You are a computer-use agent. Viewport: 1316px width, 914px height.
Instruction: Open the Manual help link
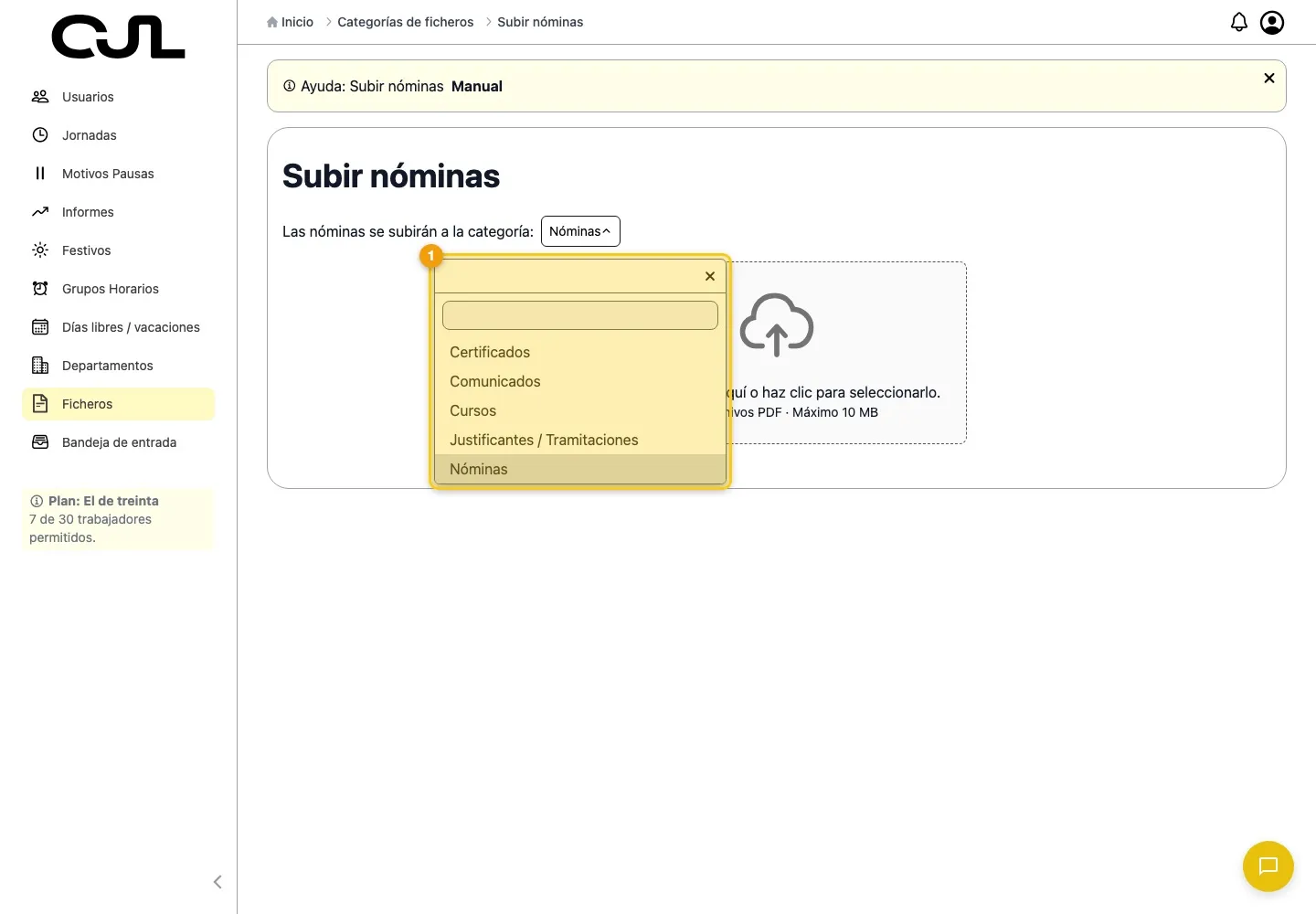[477, 86]
